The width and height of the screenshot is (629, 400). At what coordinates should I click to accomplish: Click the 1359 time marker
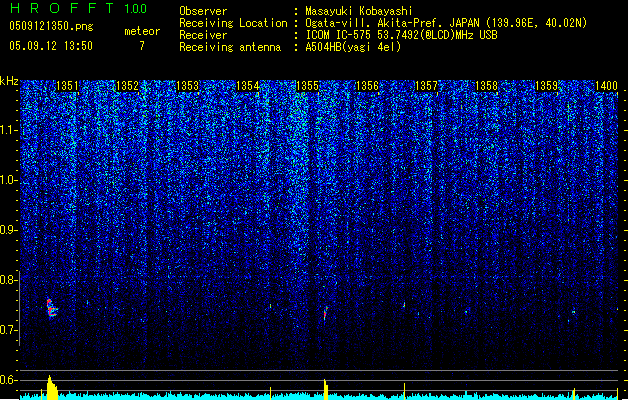(x=546, y=86)
